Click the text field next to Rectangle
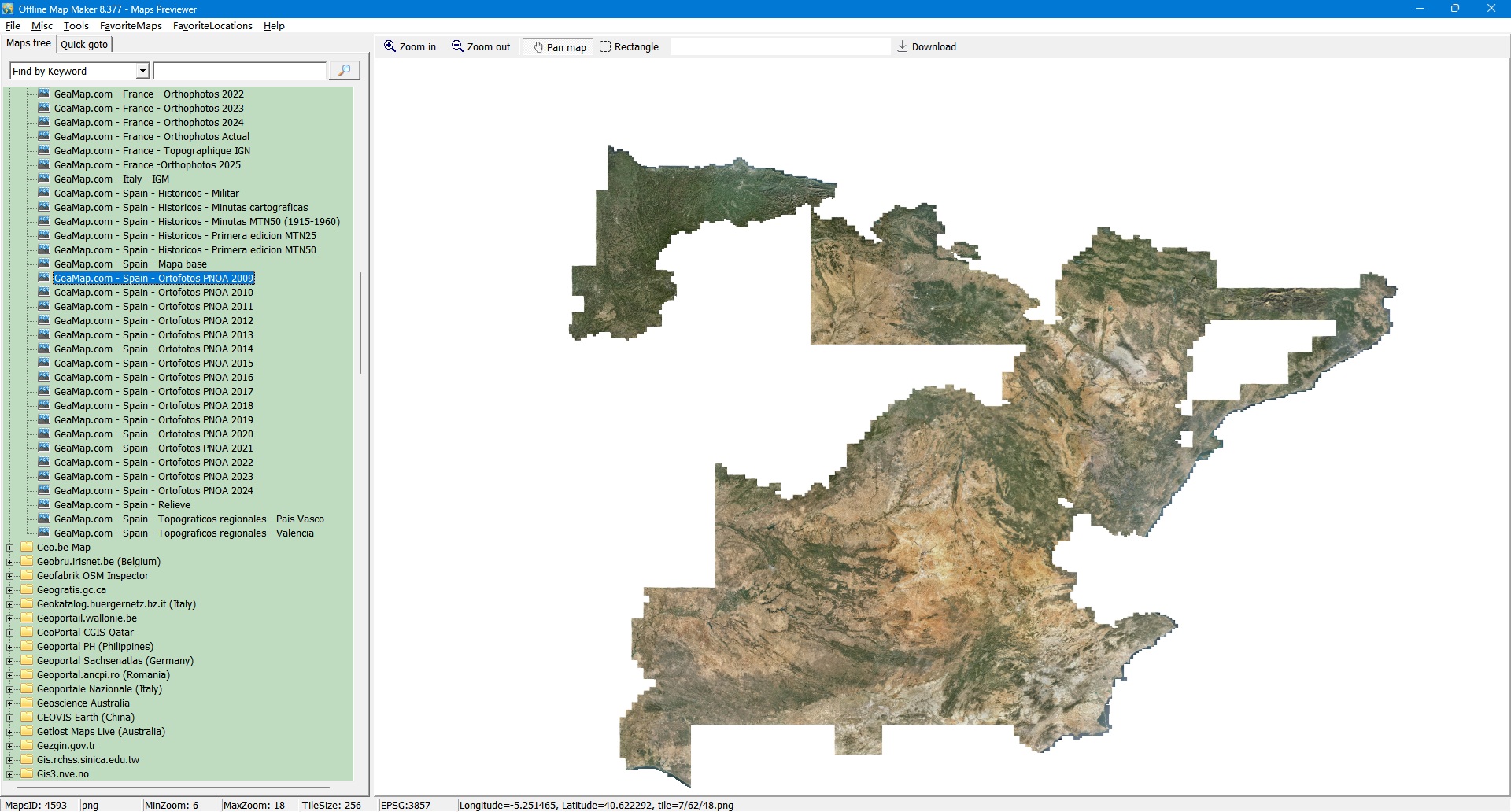This screenshot has width=1511, height=812. pyautogui.click(x=779, y=46)
